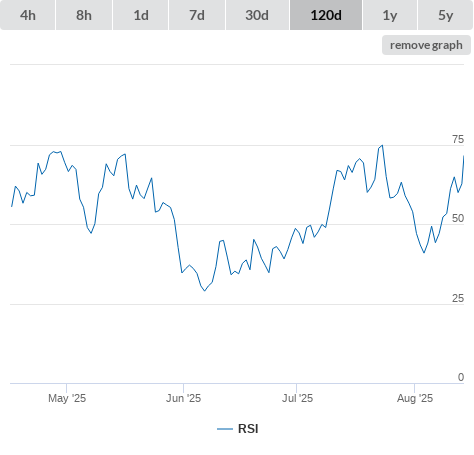Select the 7d time range
Viewport: 474px width, 455px height.
pos(197,15)
